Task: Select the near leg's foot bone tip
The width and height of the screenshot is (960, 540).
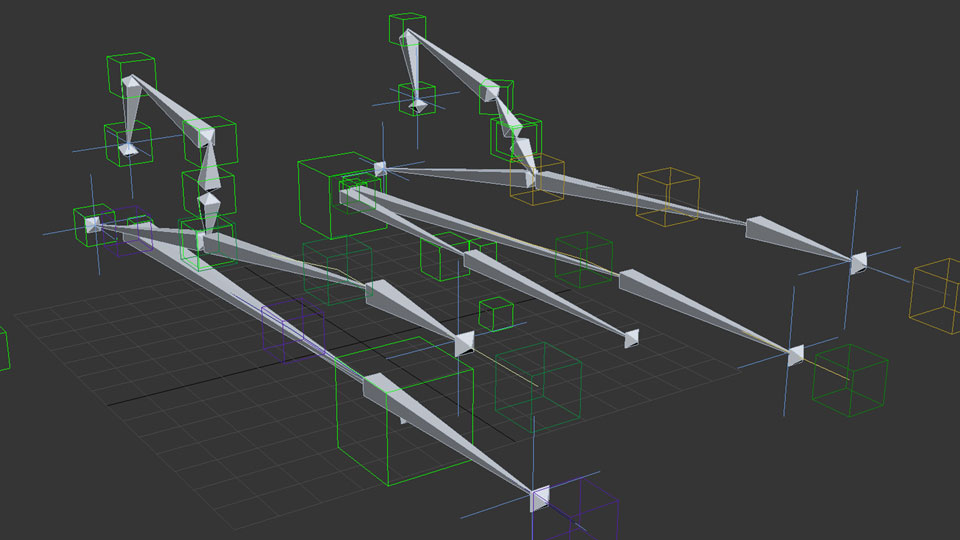Action: 128,150
